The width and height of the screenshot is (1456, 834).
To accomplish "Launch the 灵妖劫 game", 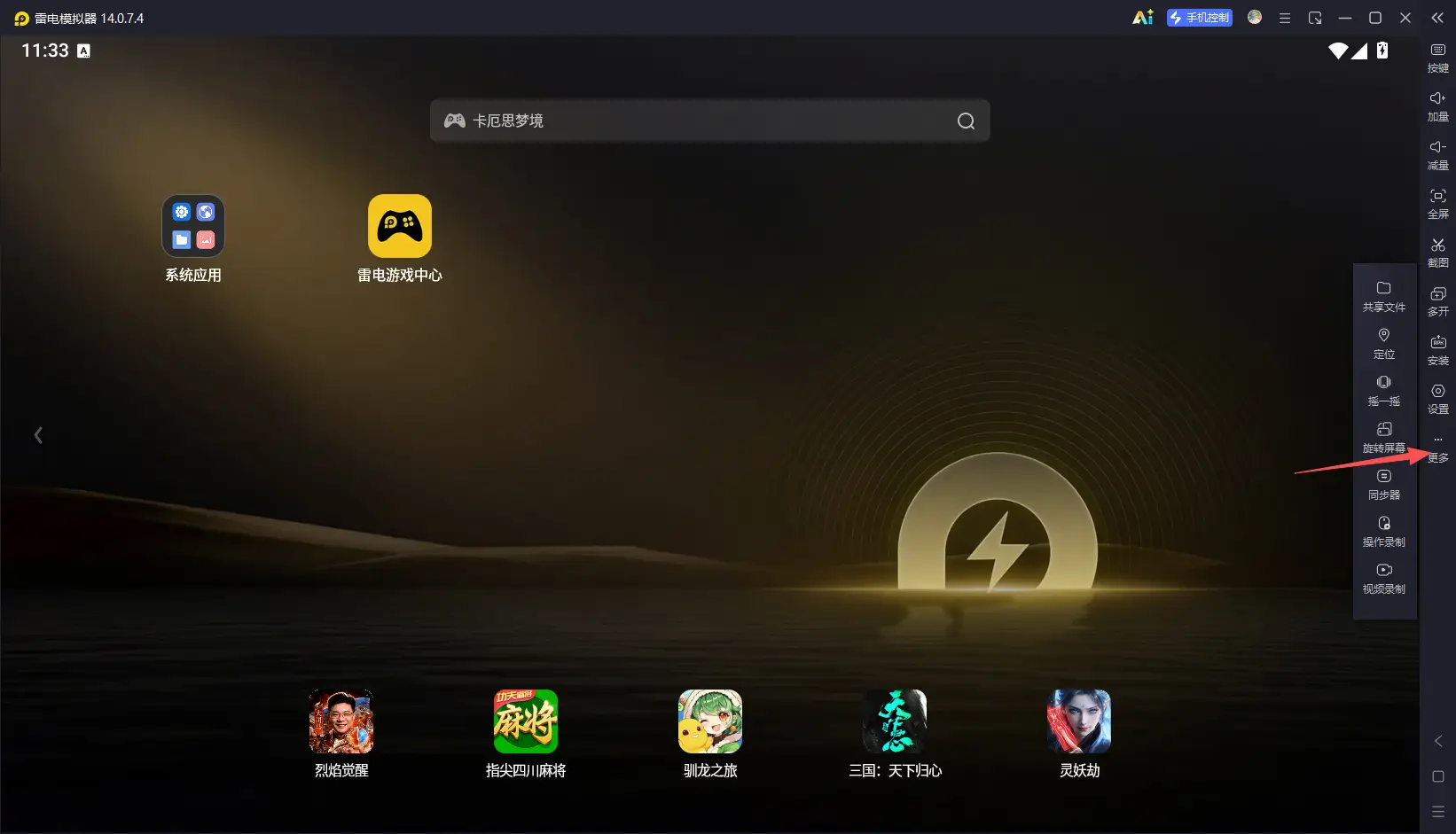I will tap(1079, 735).
